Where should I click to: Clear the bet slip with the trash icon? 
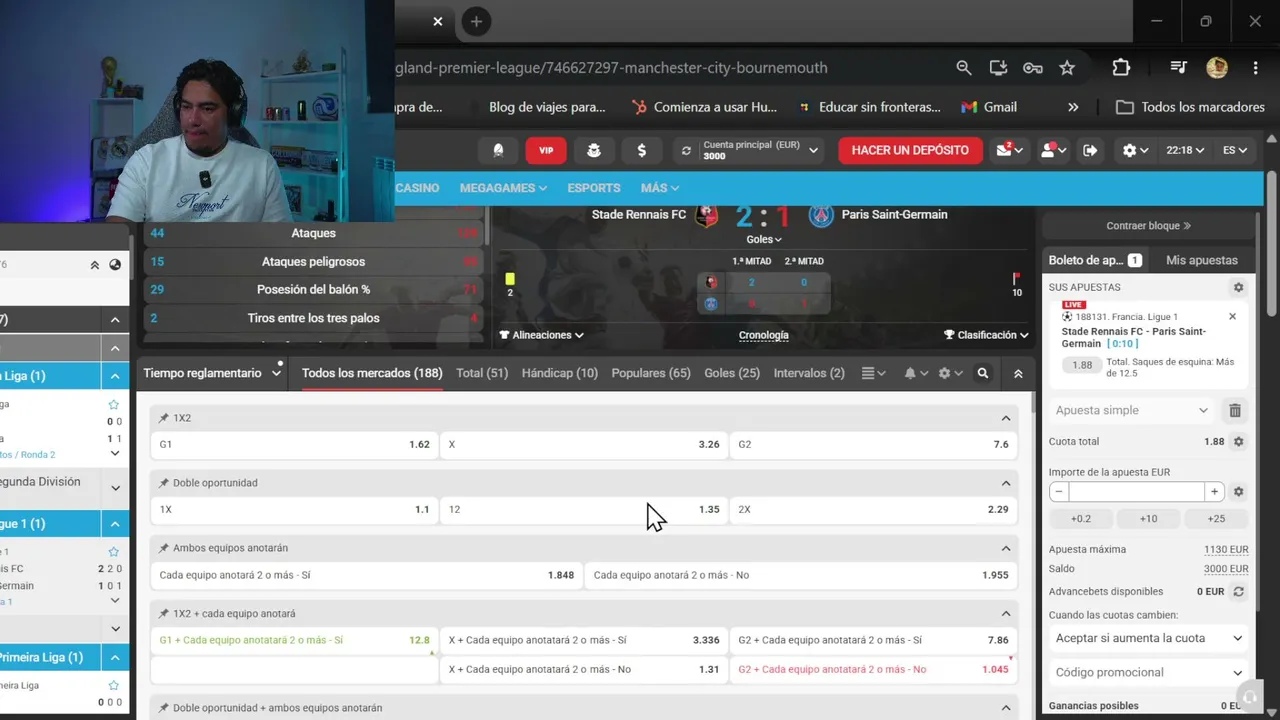[1235, 410]
